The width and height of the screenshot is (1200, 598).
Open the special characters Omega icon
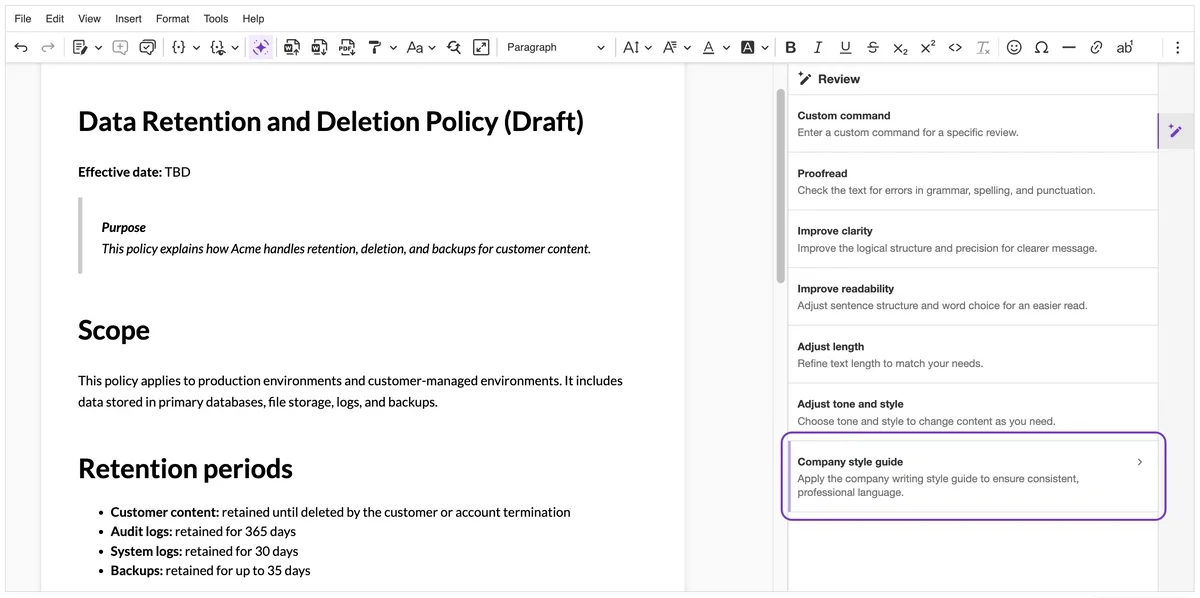coord(1041,47)
